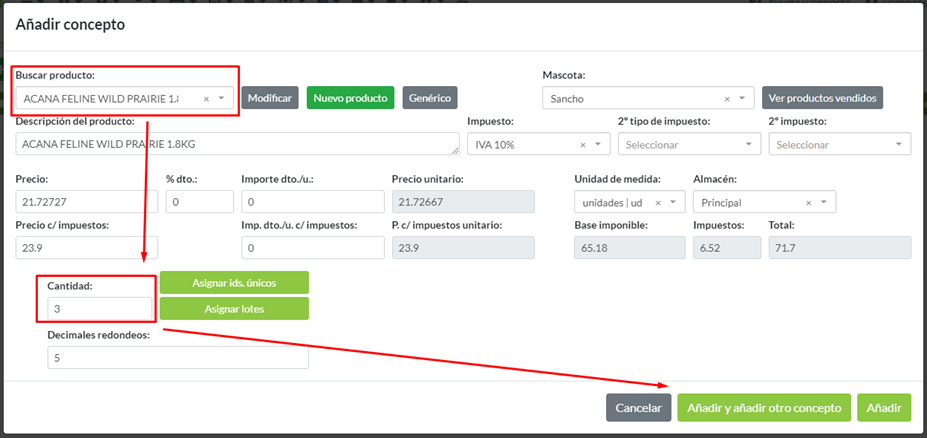Open the Unidad de medida dropdown

click(671, 202)
